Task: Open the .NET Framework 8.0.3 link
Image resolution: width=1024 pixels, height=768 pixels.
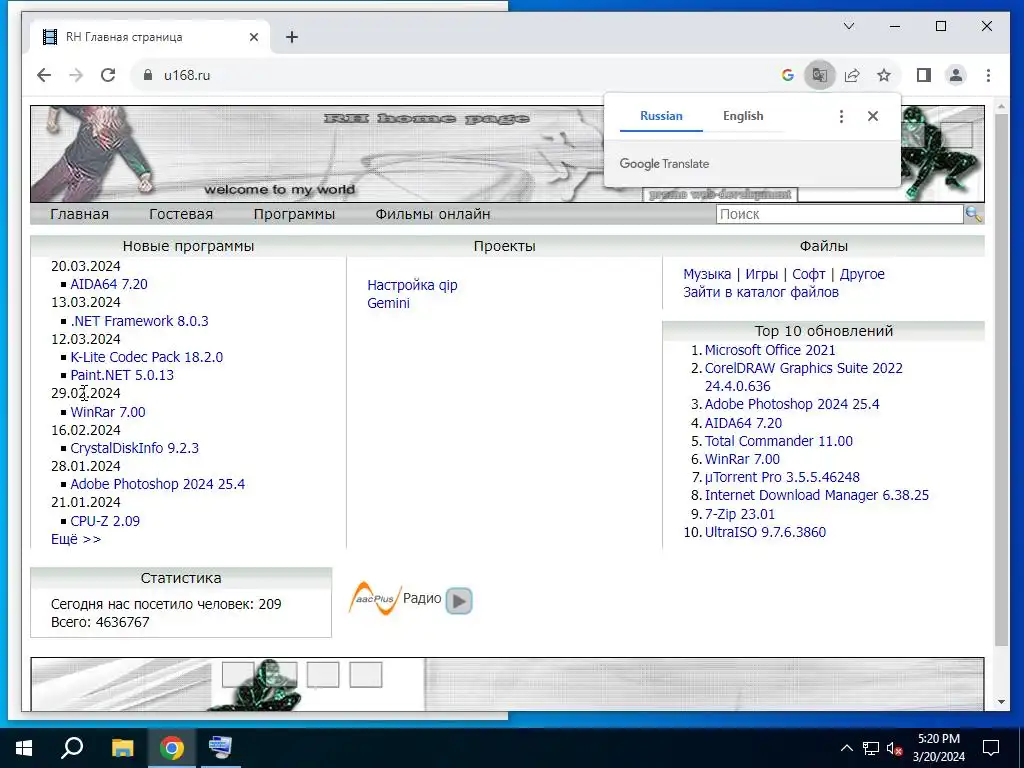Action: click(x=140, y=321)
